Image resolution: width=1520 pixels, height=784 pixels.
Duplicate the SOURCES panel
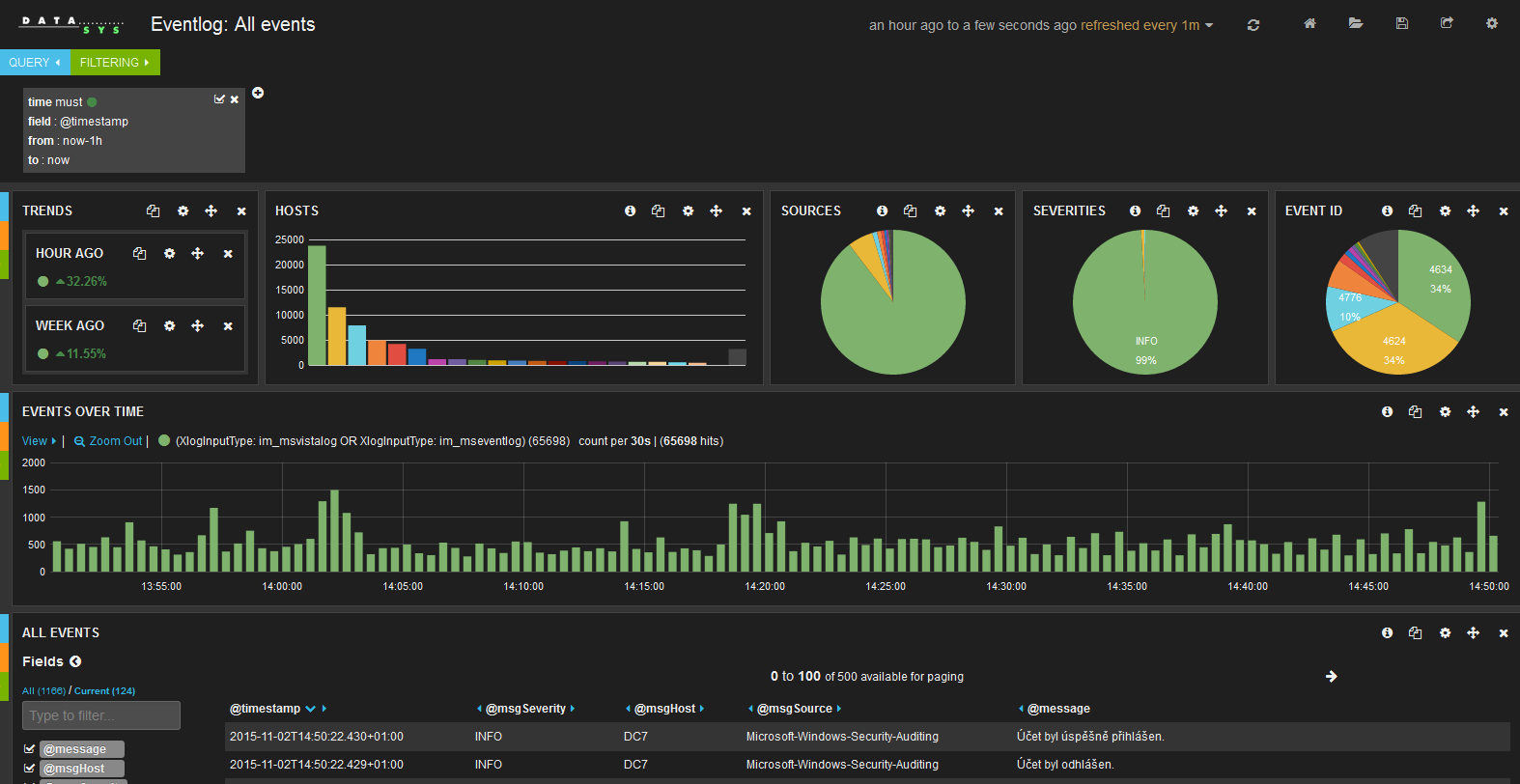910,210
